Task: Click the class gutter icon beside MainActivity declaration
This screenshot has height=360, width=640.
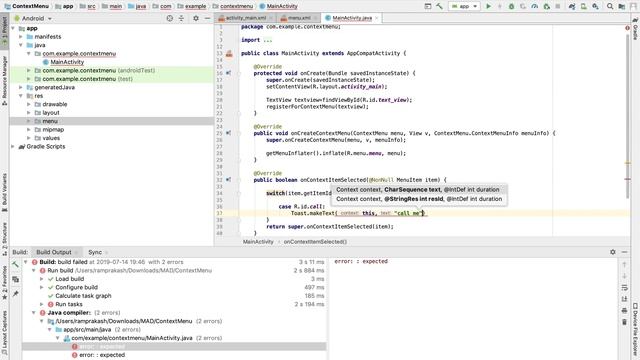Action: tap(229, 53)
